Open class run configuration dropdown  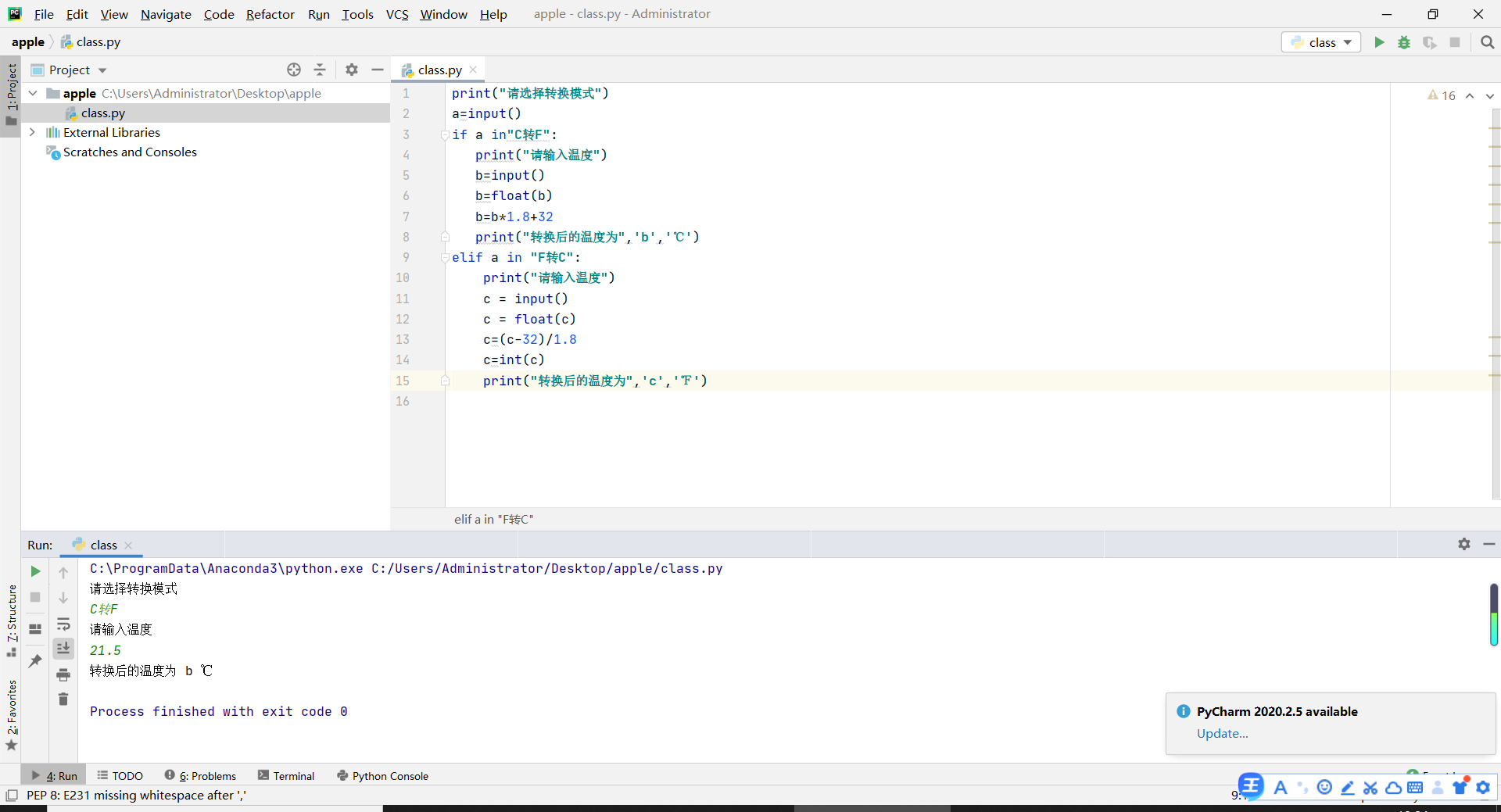coord(1321,42)
